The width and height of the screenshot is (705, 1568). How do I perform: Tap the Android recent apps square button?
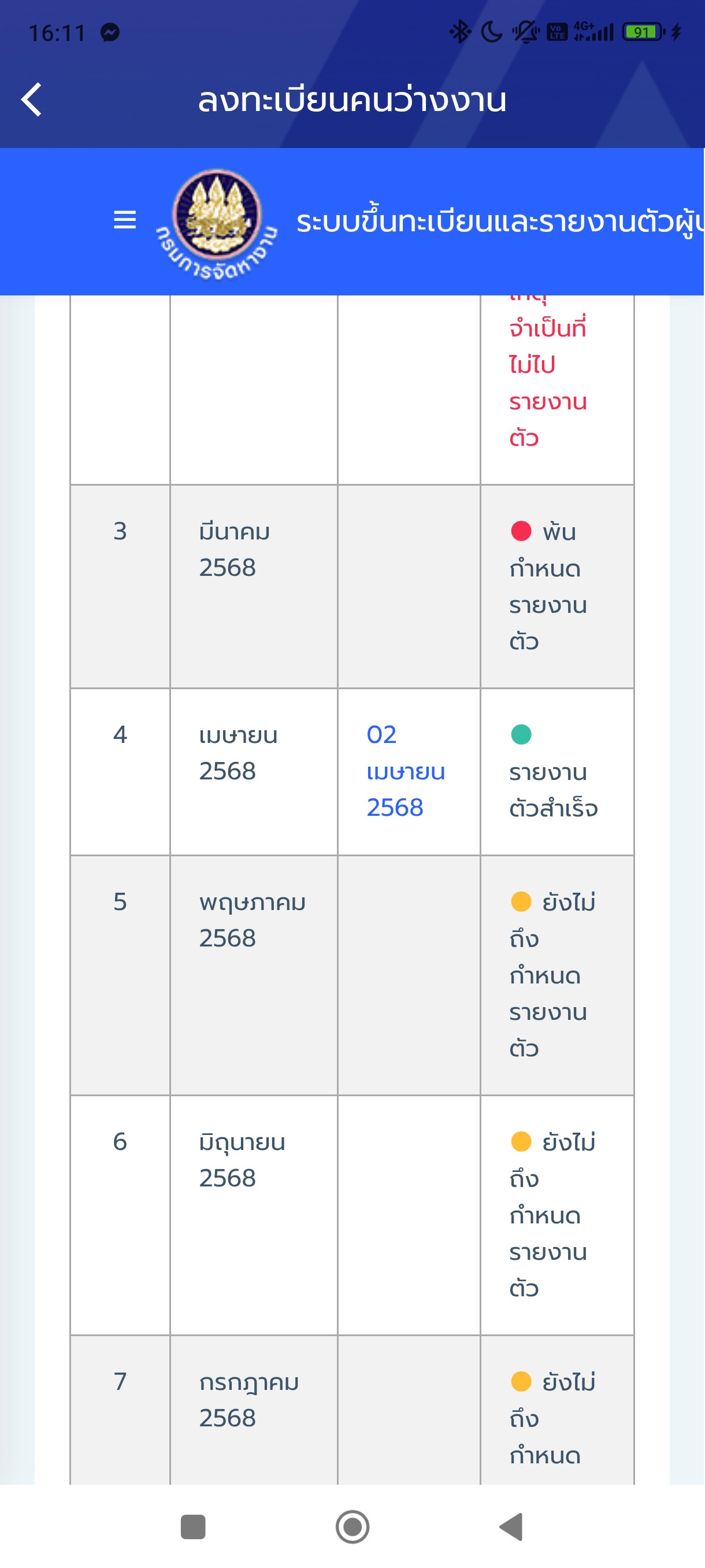194,1526
